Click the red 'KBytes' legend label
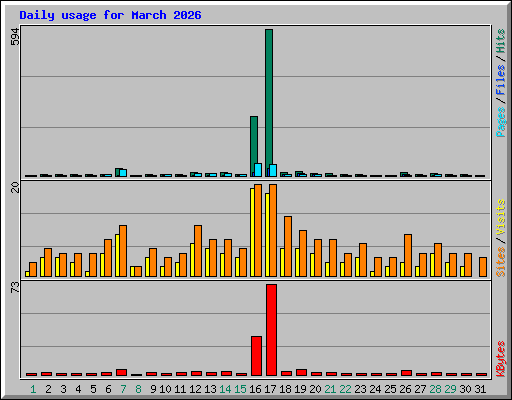Screen dimensions: 512x400 click(x=501, y=359)
